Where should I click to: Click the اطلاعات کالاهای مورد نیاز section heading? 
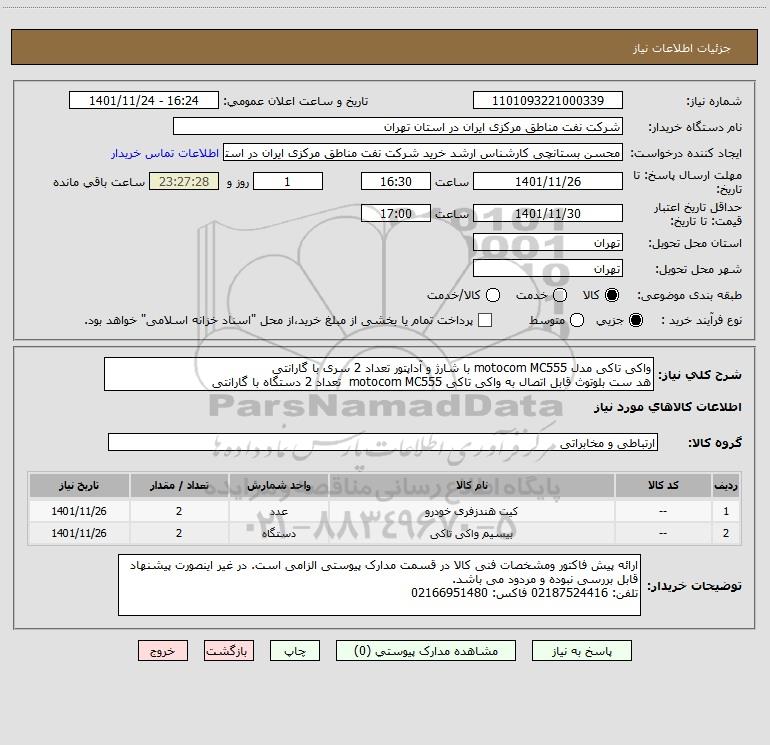(668, 407)
